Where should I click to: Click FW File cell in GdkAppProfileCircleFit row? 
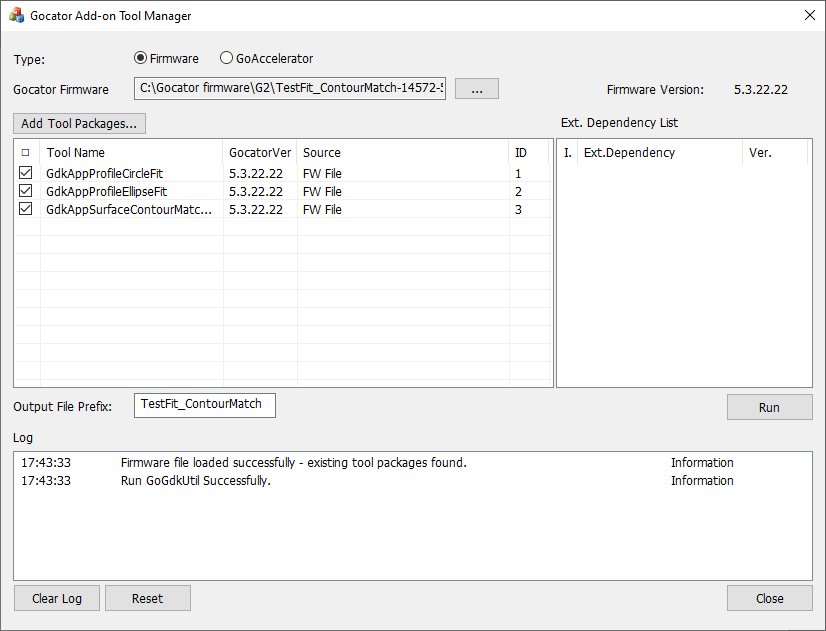click(x=322, y=173)
